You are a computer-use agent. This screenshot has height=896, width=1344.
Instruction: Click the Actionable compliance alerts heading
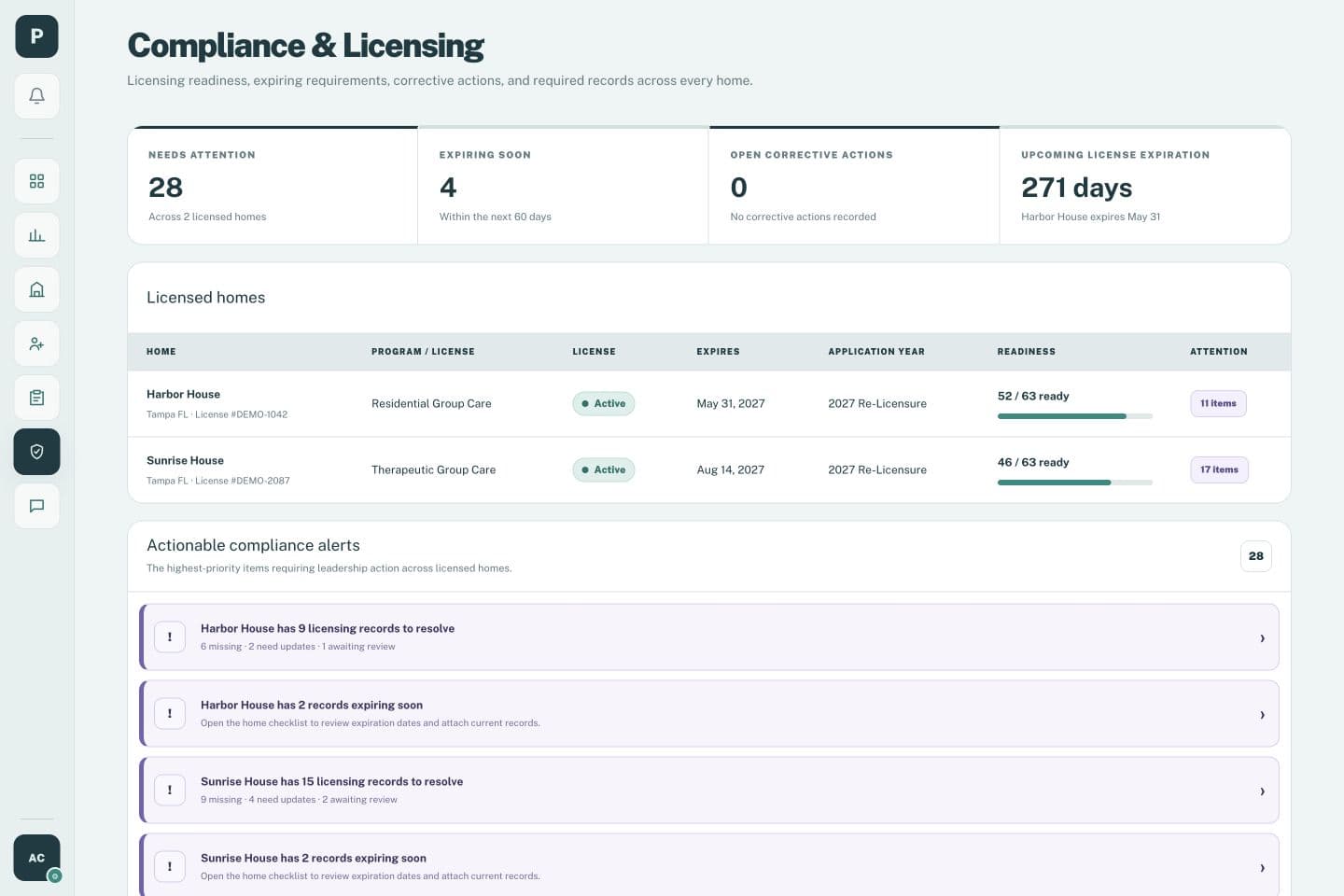tap(253, 545)
